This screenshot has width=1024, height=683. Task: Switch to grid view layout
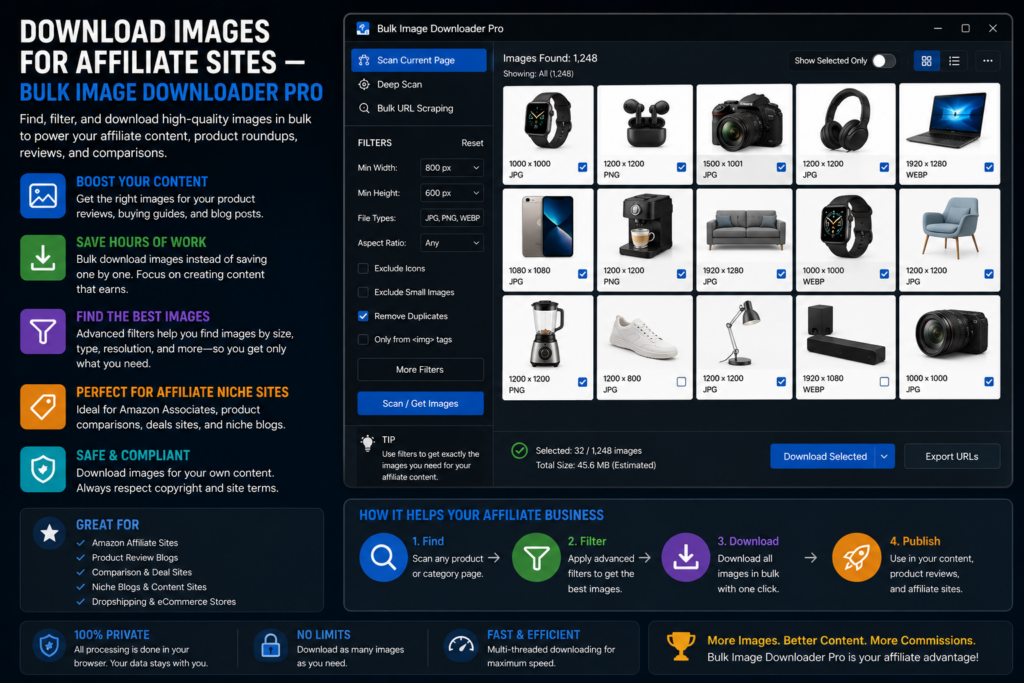(x=926, y=61)
